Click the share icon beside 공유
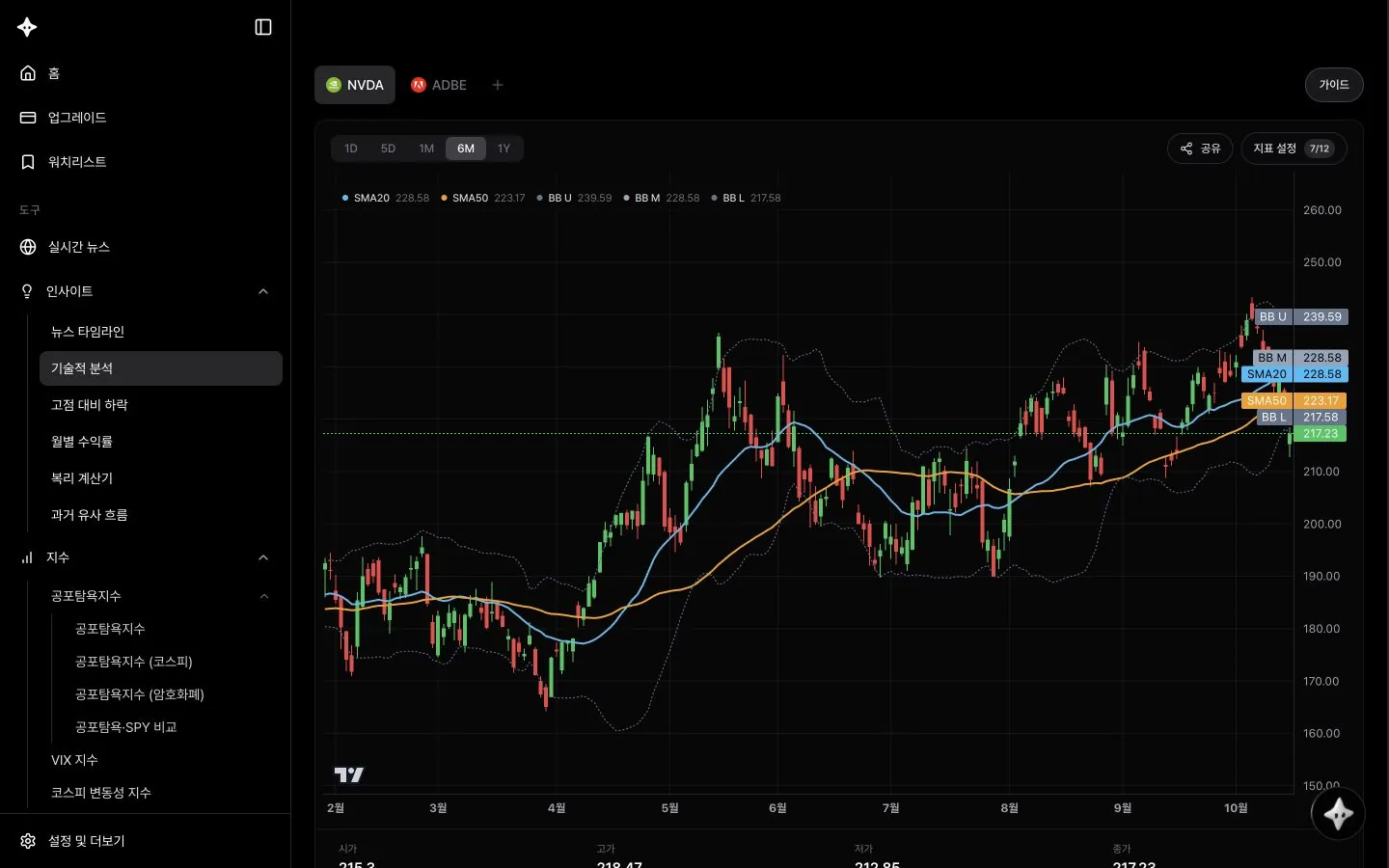Screen dimensions: 1389x868 [1186, 149]
